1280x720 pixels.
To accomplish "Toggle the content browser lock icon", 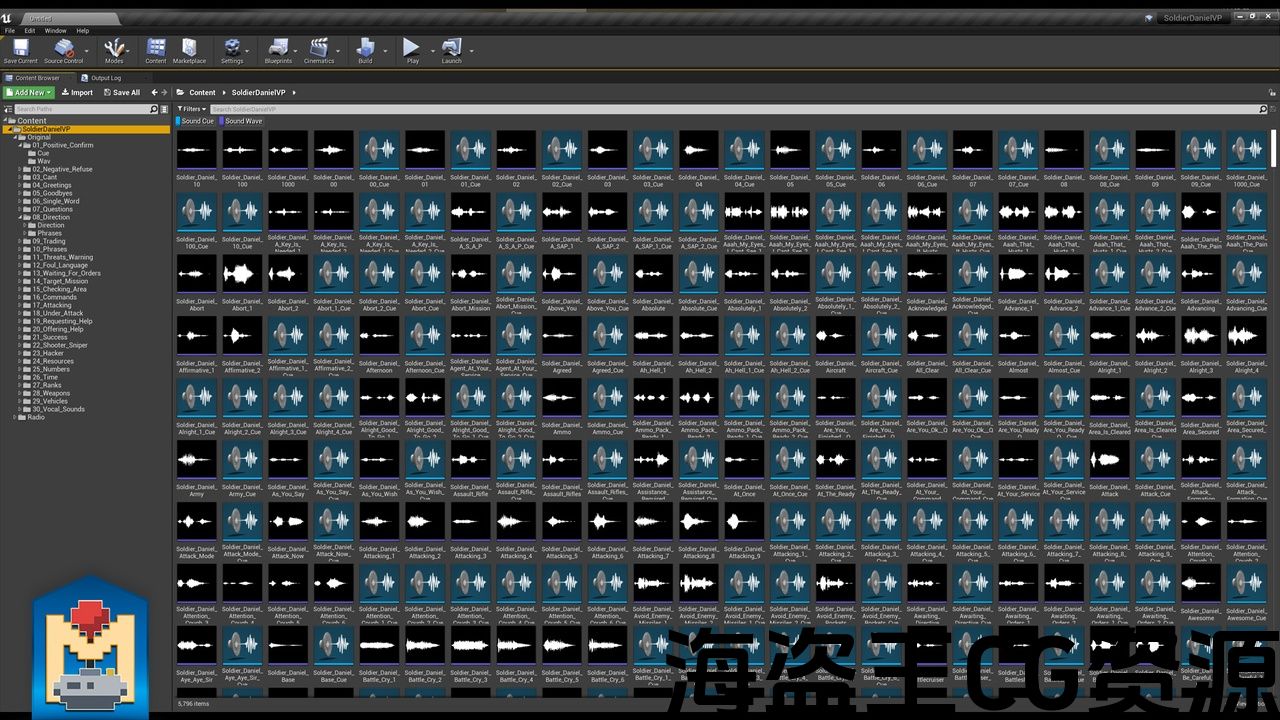I will 1270,93.
